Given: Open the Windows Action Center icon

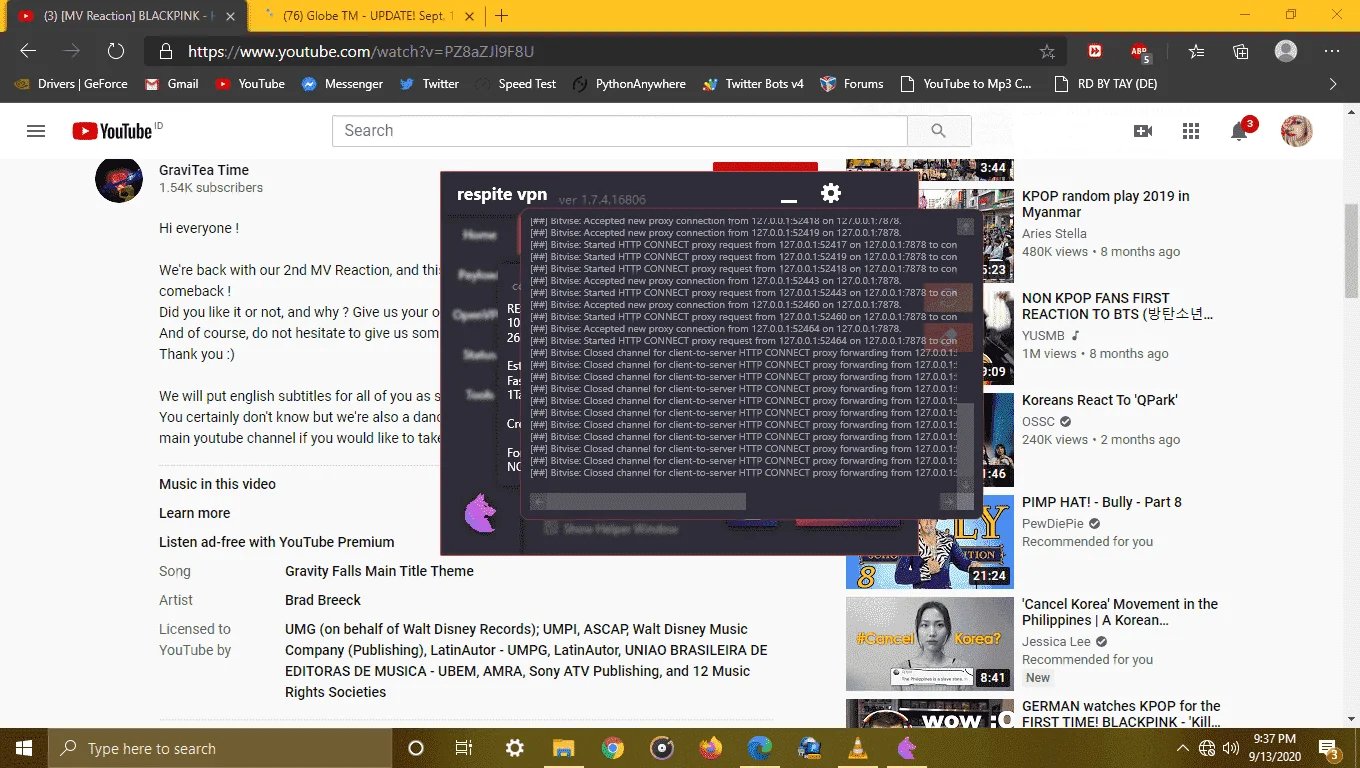Looking at the screenshot, I should pyautogui.click(x=1329, y=748).
